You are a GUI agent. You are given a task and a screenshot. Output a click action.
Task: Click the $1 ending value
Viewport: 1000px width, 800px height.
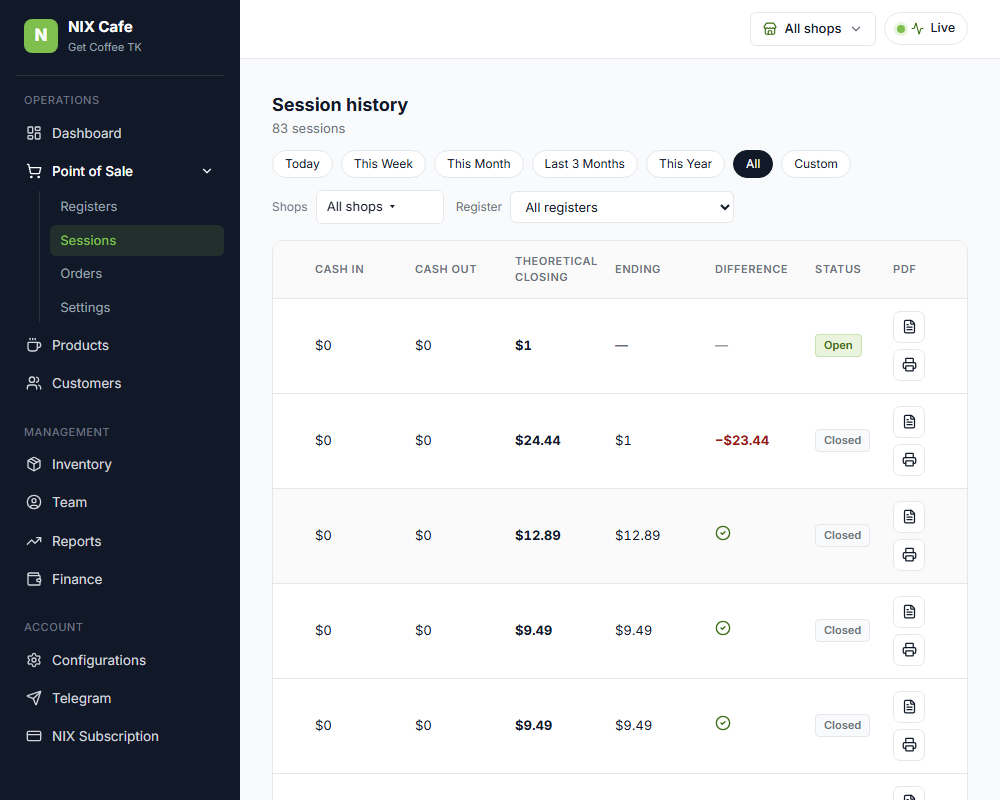(622, 440)
